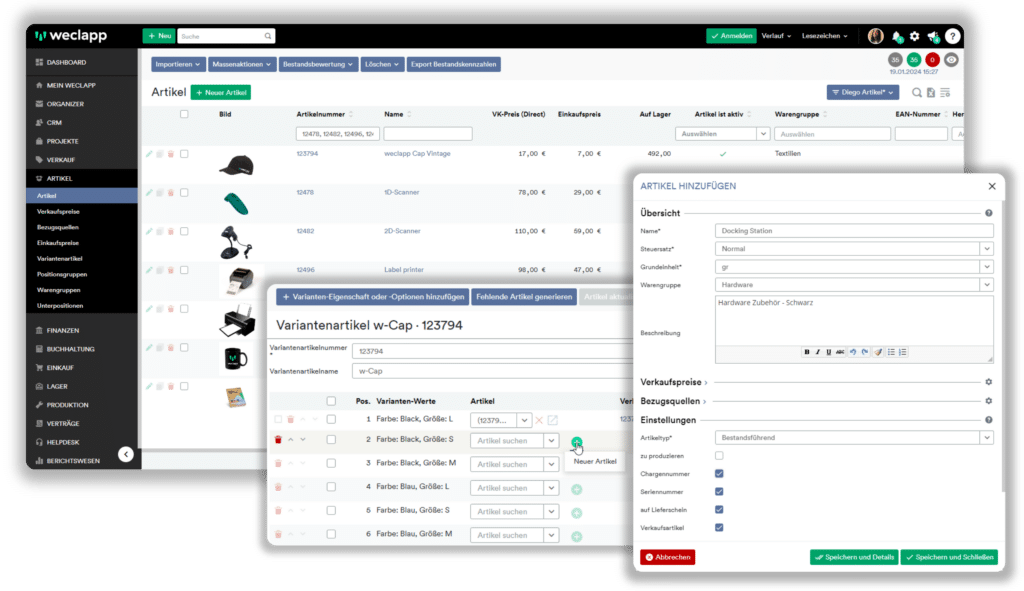The width and height of the screenshot is (1024, 591).
Task: Open the Diego Artikel filter dropdown
Action: tap(863, 93)
